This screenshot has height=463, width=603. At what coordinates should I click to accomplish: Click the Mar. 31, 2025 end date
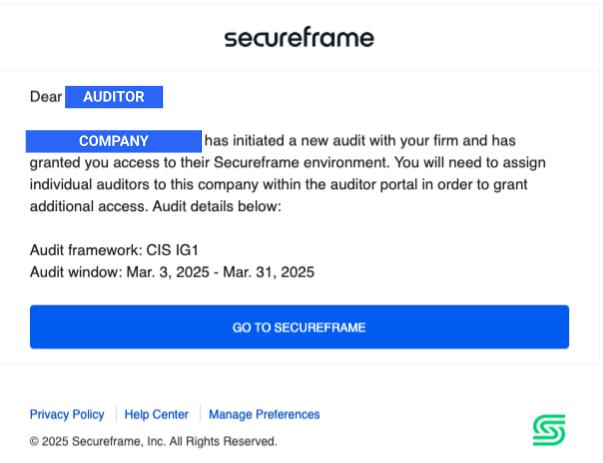[268, 272]
